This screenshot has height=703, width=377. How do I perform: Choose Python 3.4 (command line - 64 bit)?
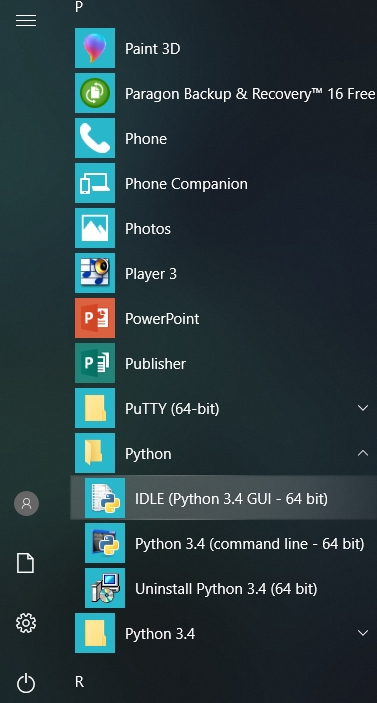(224, 543)
